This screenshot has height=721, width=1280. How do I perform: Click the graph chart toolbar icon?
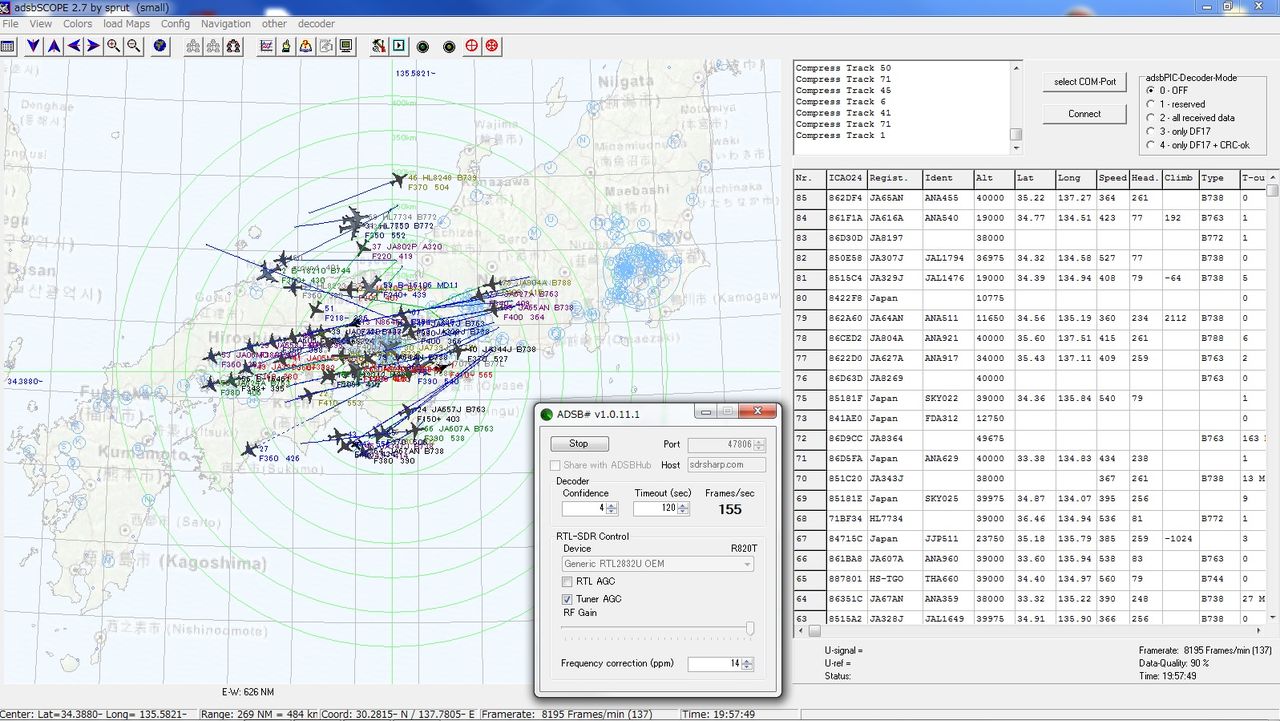[266, 46]
